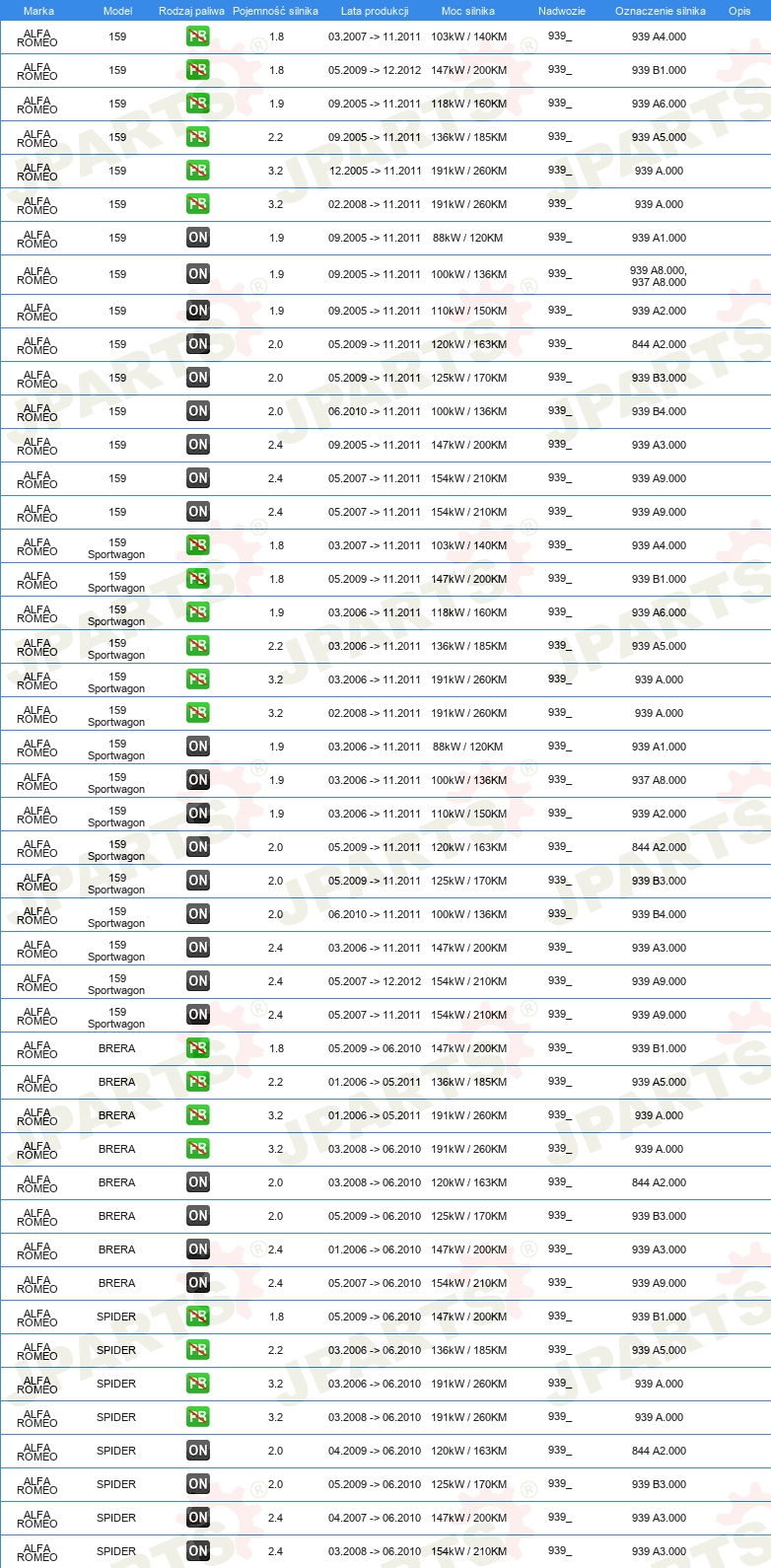Click '844 A2.000' in SPIDER 2.0 row
The height and width of the screenshot is (1568, 771).
point(659,1451)
